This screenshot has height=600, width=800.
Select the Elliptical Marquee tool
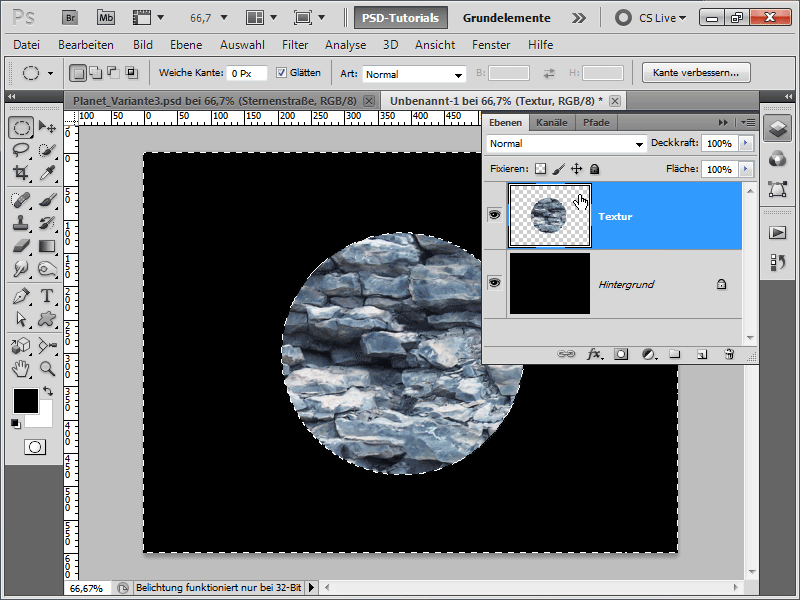point(21,127)
